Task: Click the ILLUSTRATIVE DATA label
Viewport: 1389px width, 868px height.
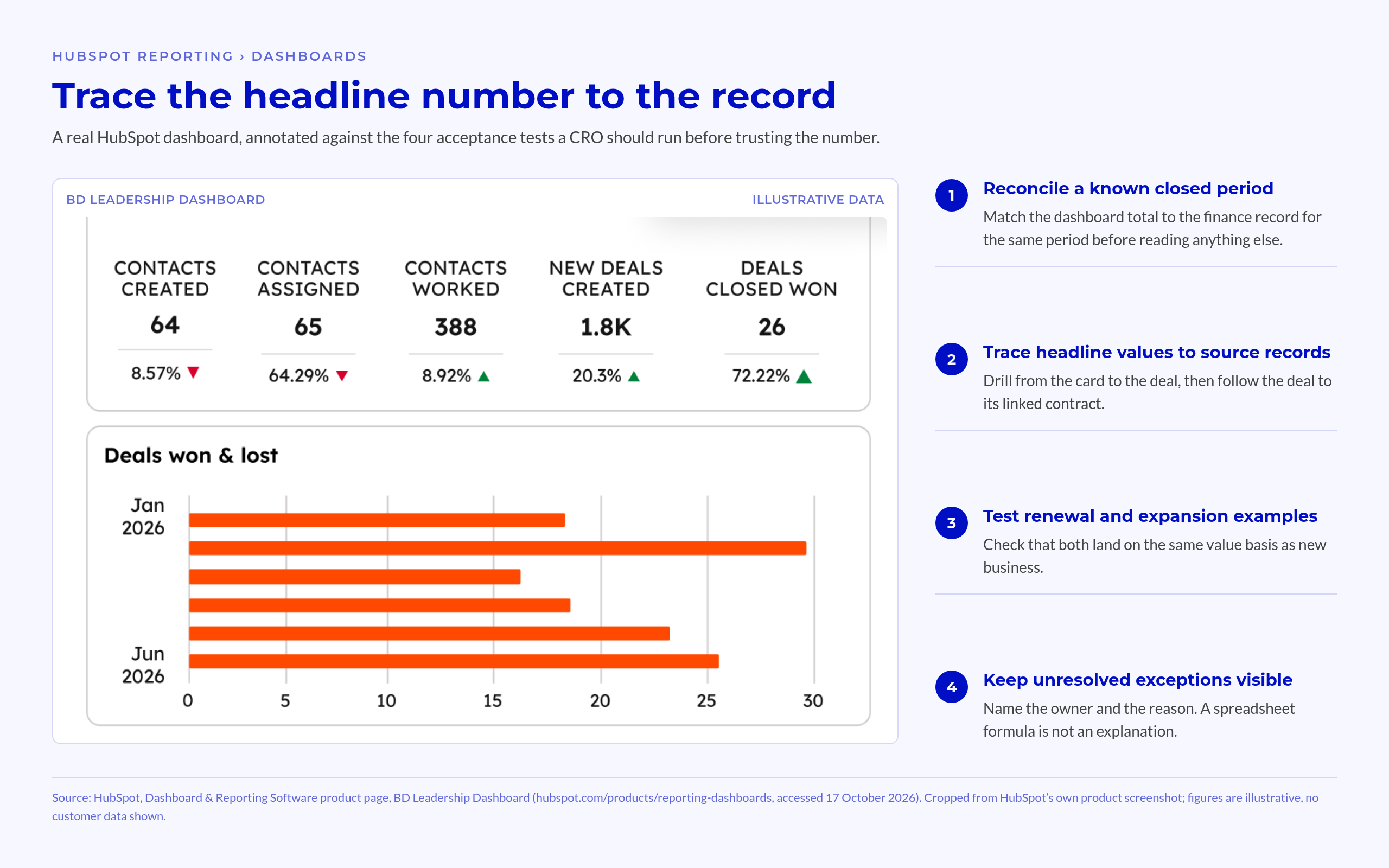Action: (x=818, y=200)
